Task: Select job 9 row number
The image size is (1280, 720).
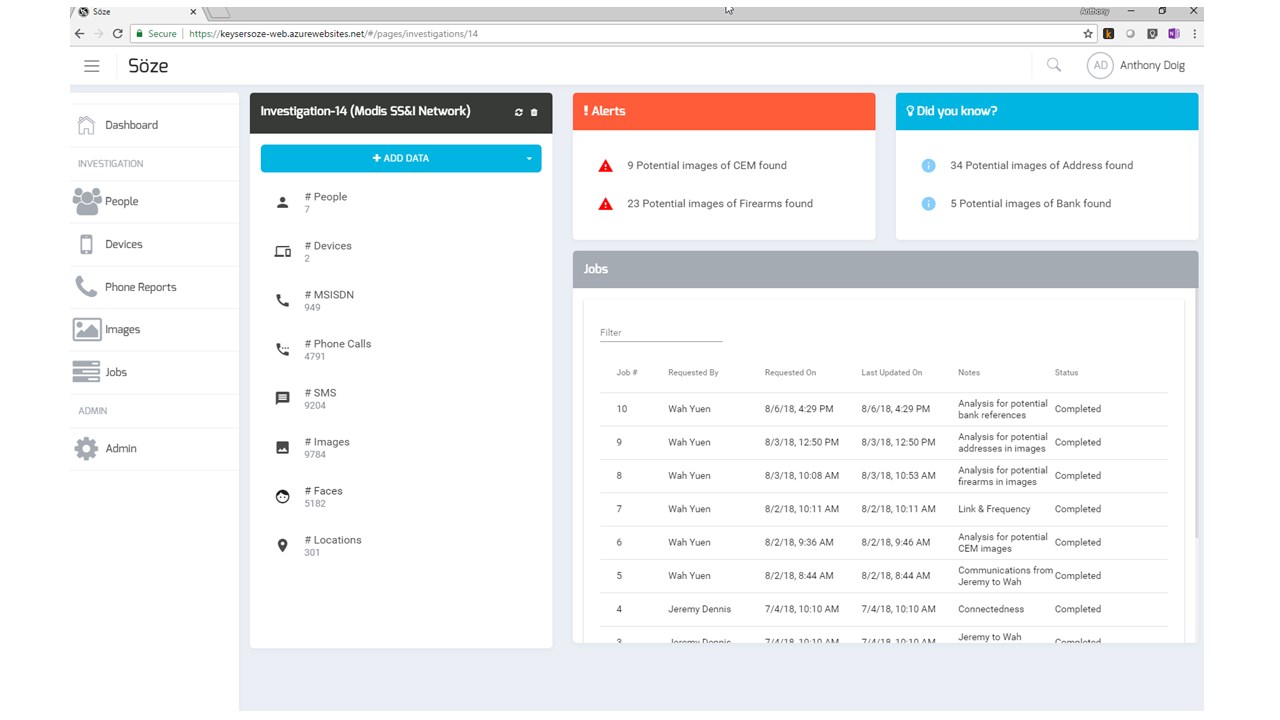Action: [619, 442]
